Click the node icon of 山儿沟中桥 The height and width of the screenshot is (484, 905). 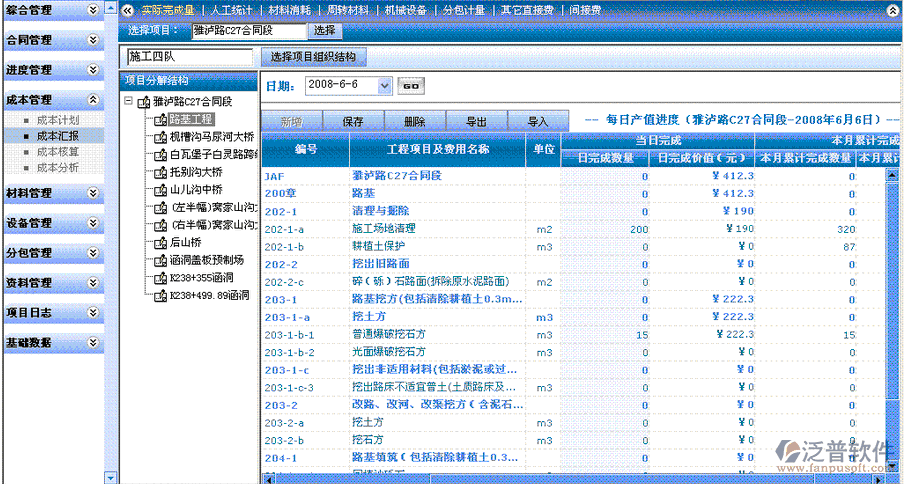(160, 189)
